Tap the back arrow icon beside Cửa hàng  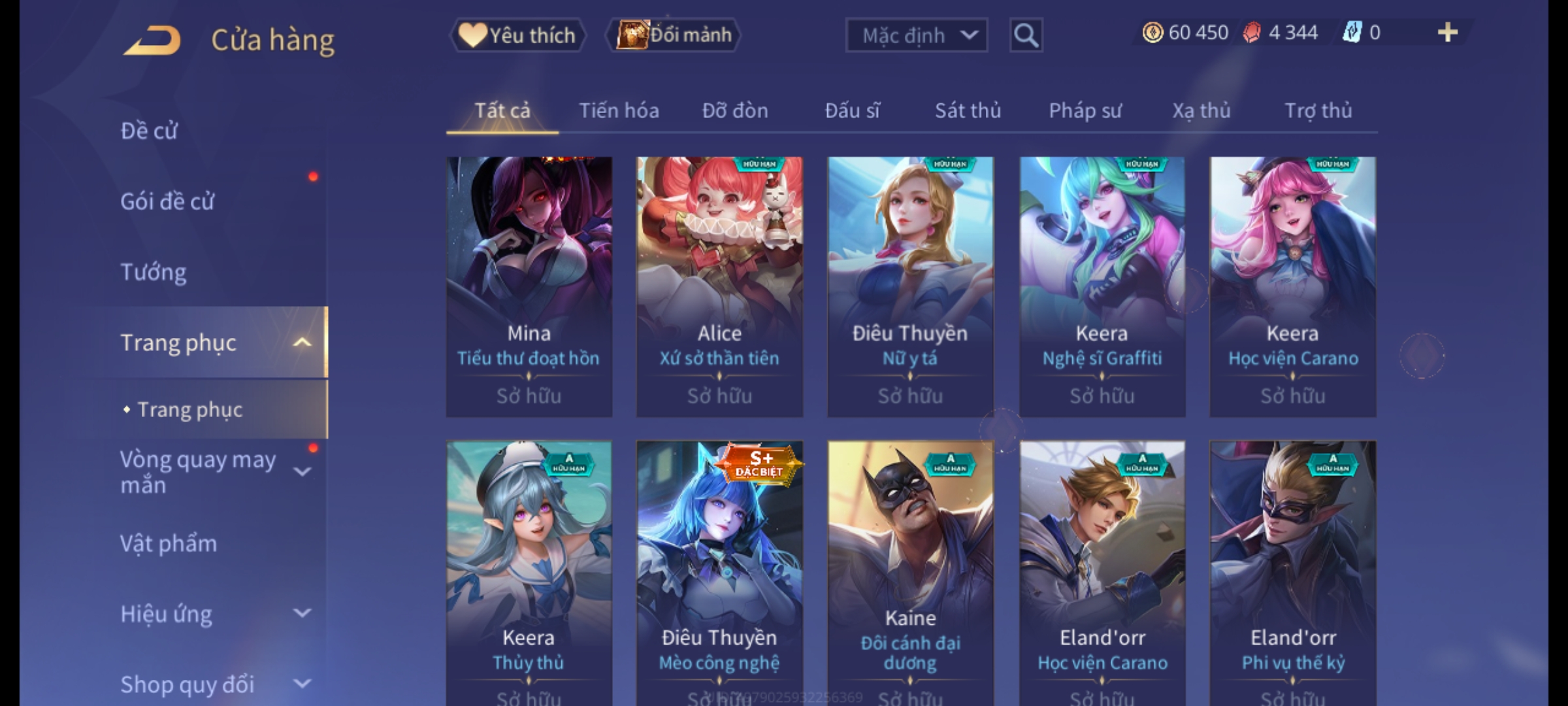(152, 41)
